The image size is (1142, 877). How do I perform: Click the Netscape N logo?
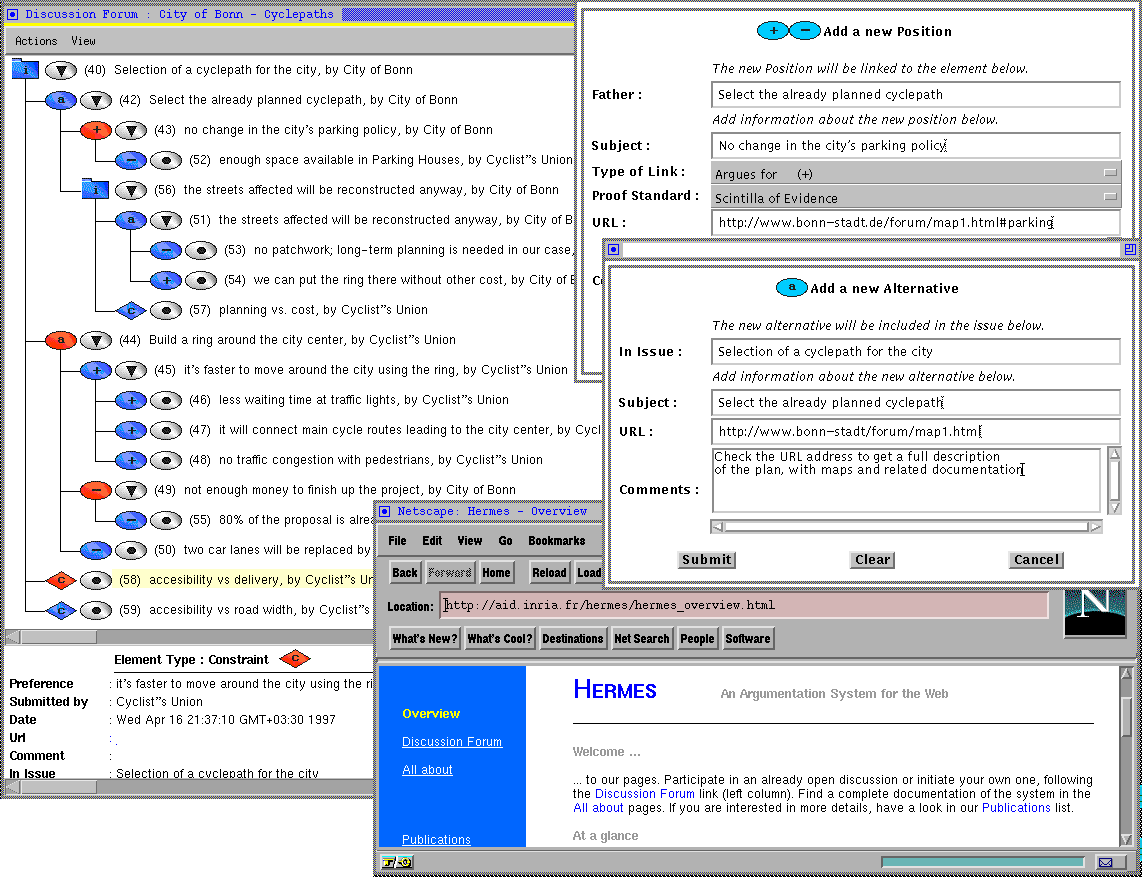point(1095,614)
